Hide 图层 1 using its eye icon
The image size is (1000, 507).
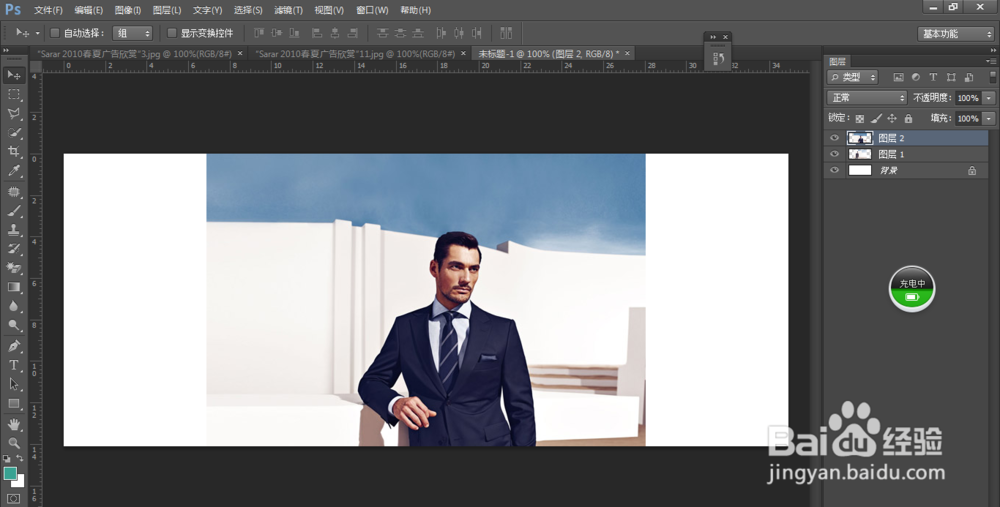point(834,154)
